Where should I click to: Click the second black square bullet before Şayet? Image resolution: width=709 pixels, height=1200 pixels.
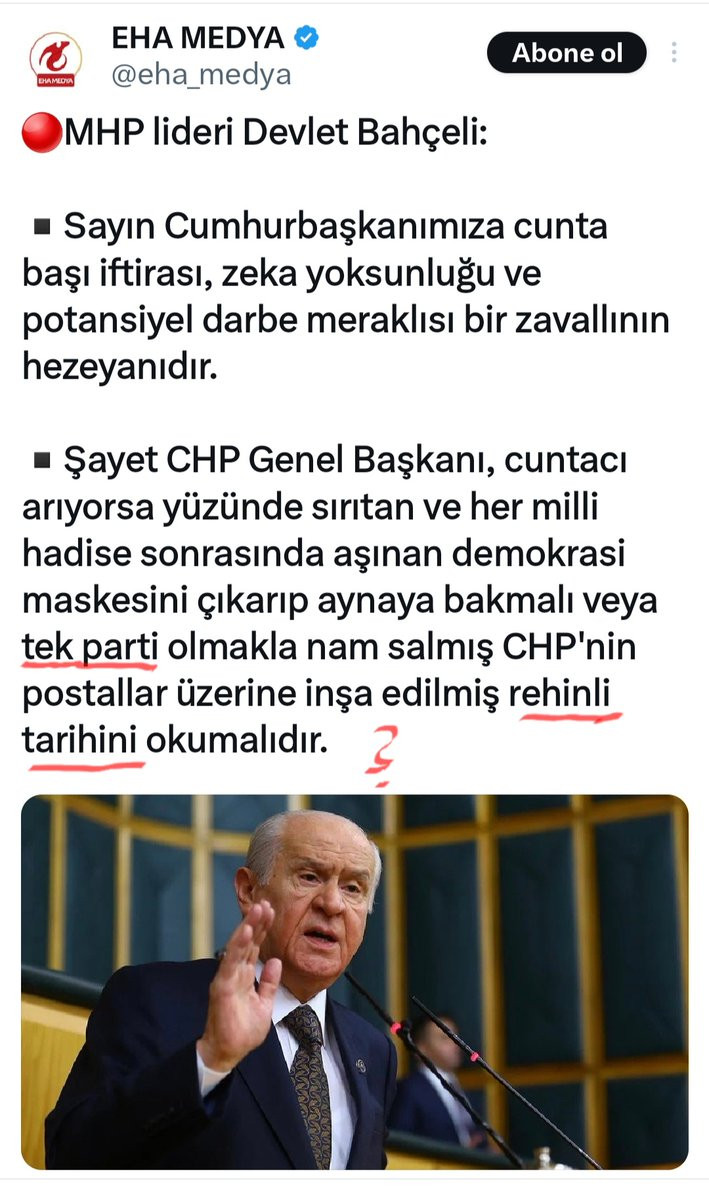tap(42, 462)
